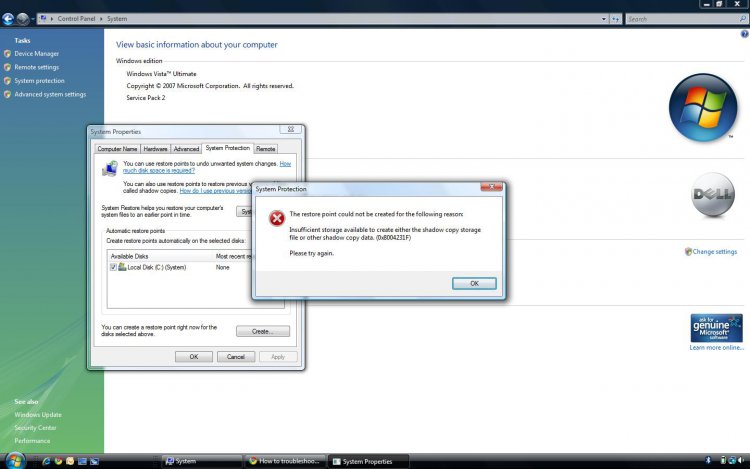Screen dimensions: 750x469
Task: Click the Local Disk (C:) drive icon
Action: tap(122, 267)
